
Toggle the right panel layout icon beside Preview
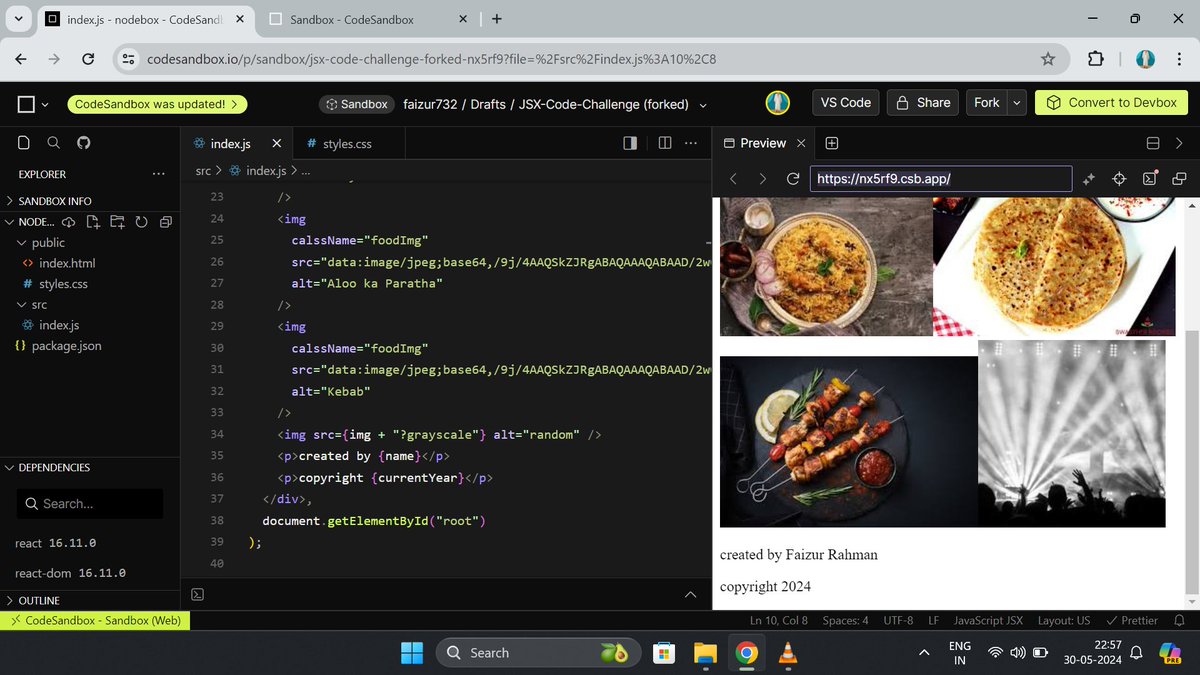pos(1152,142)
